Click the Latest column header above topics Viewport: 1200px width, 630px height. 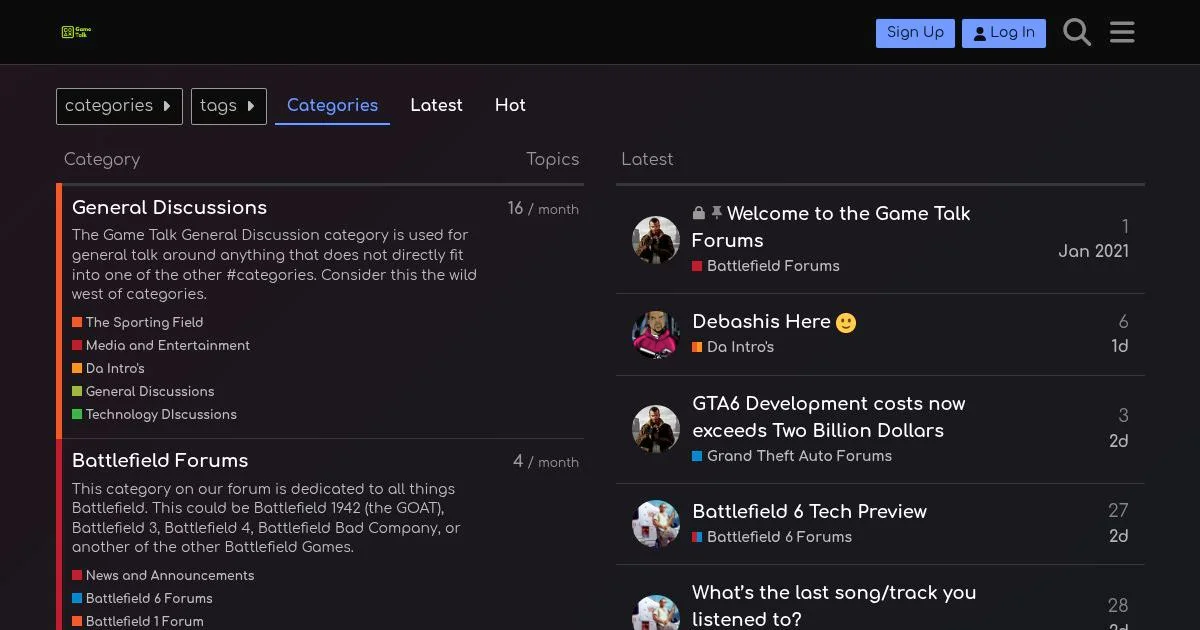(647, 159)
